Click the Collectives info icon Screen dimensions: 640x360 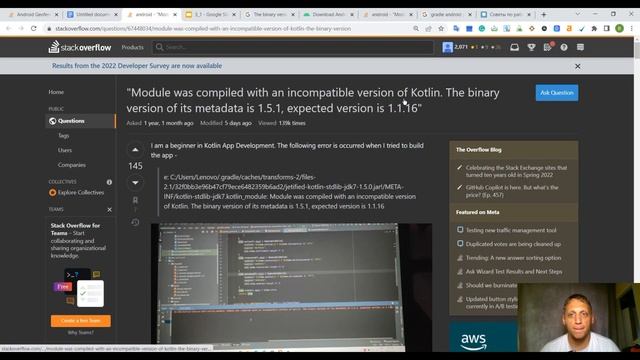point(109,182)
